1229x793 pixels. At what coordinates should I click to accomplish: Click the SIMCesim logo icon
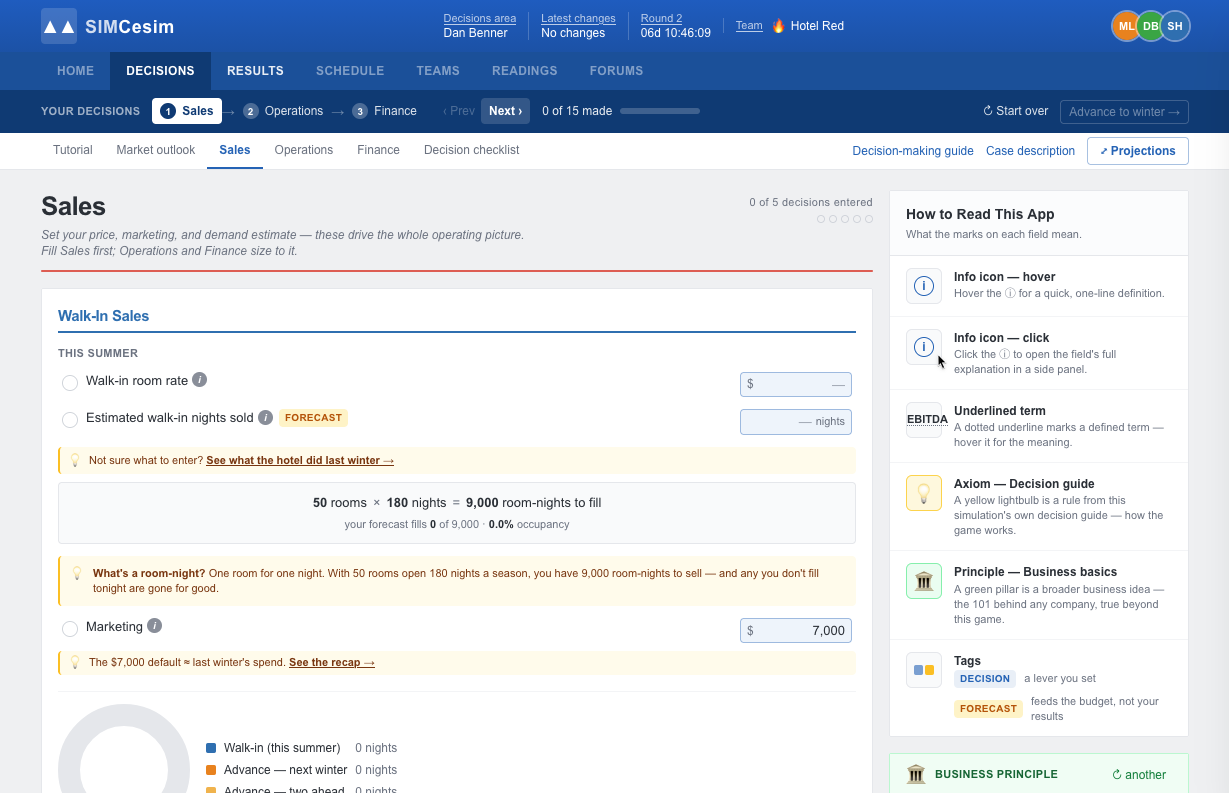(59, 26)
